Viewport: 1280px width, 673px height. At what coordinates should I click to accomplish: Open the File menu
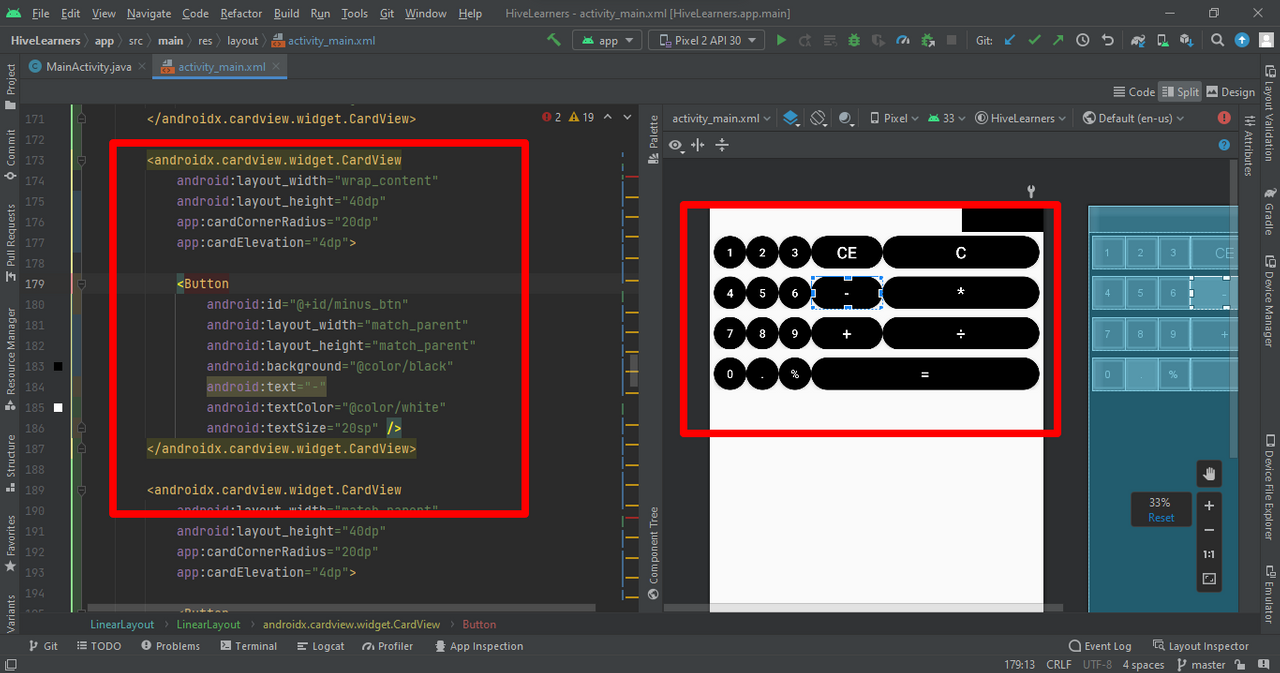(40, 13)
